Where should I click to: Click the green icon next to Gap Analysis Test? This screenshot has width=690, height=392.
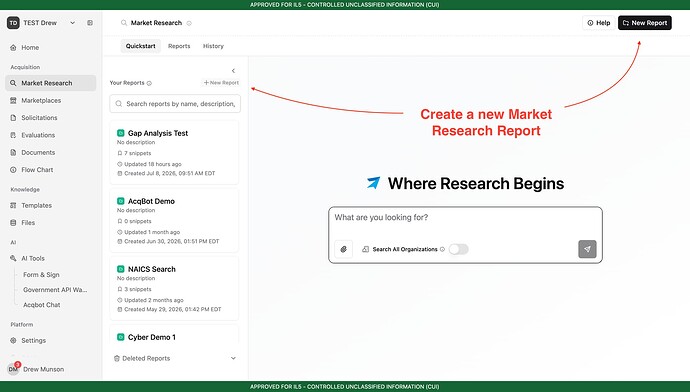121,133
